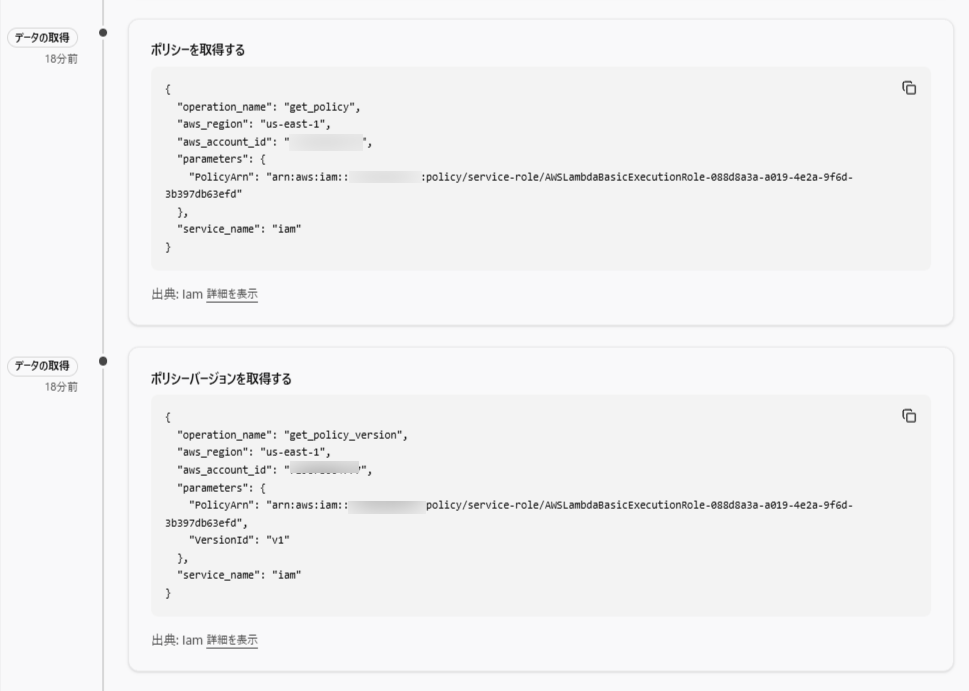The height and width of the screenshot is (691, 969).
Task: Open 詳細を表示 link under ポリシーを取得する
Action: coord(232,294)
